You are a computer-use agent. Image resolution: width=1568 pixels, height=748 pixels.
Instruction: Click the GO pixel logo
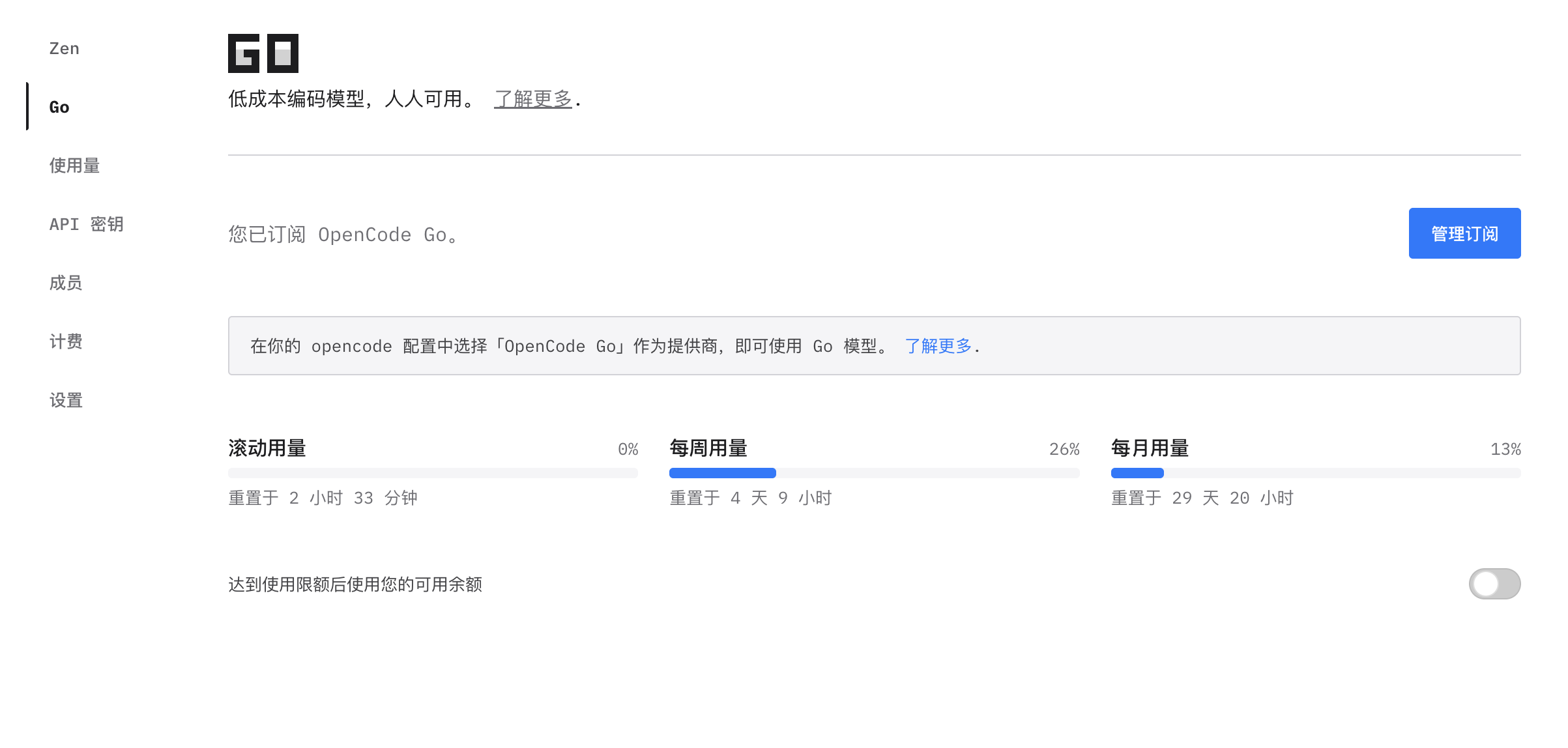pos(263,53)
